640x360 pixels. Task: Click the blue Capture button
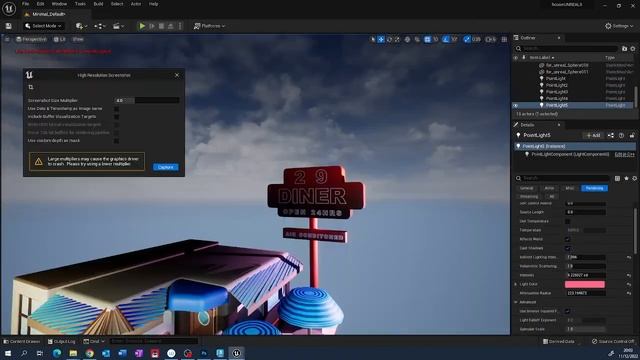tap(166, 167)
